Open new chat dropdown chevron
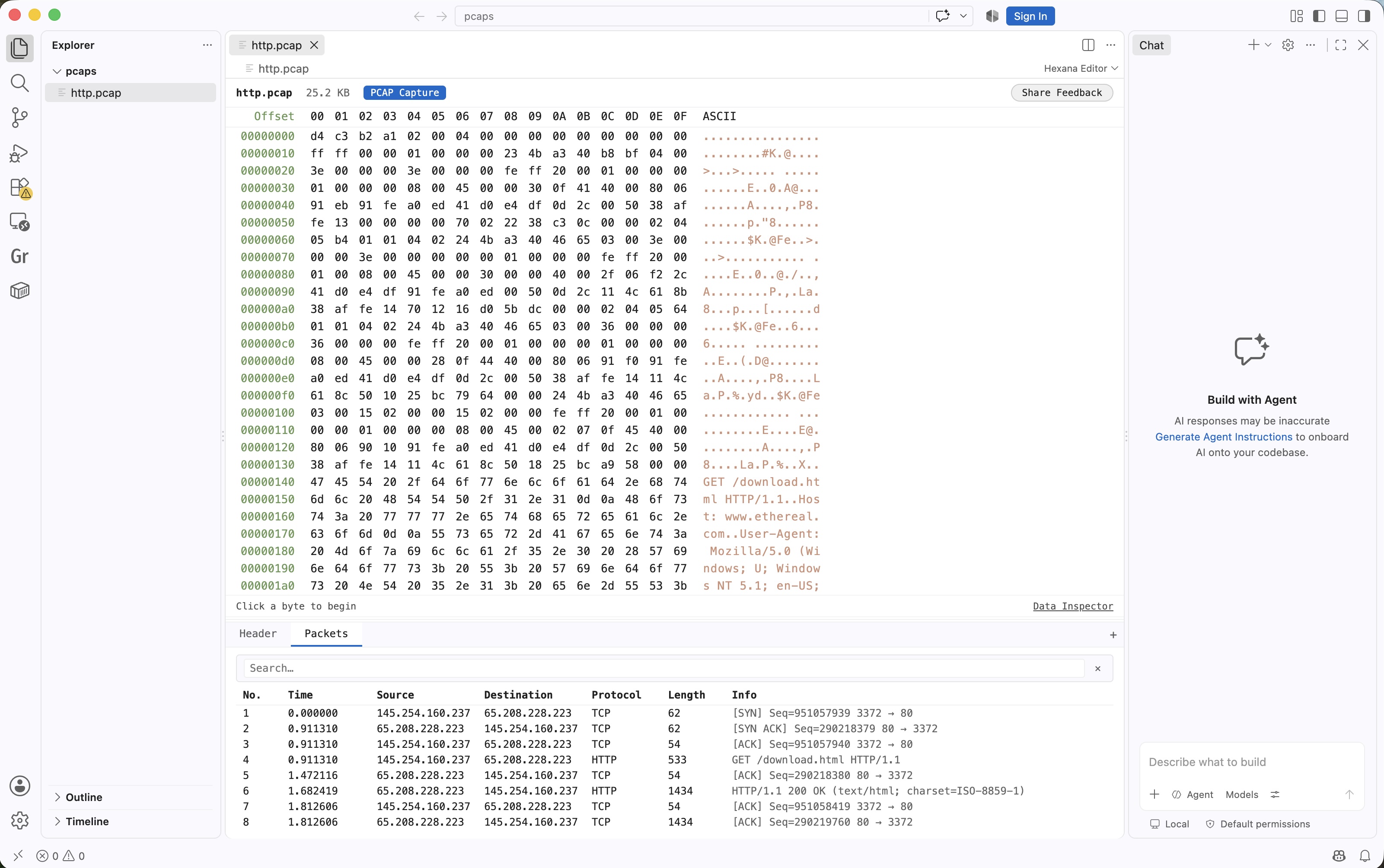Screen dimensions: 1384x868 (1268, 45)
